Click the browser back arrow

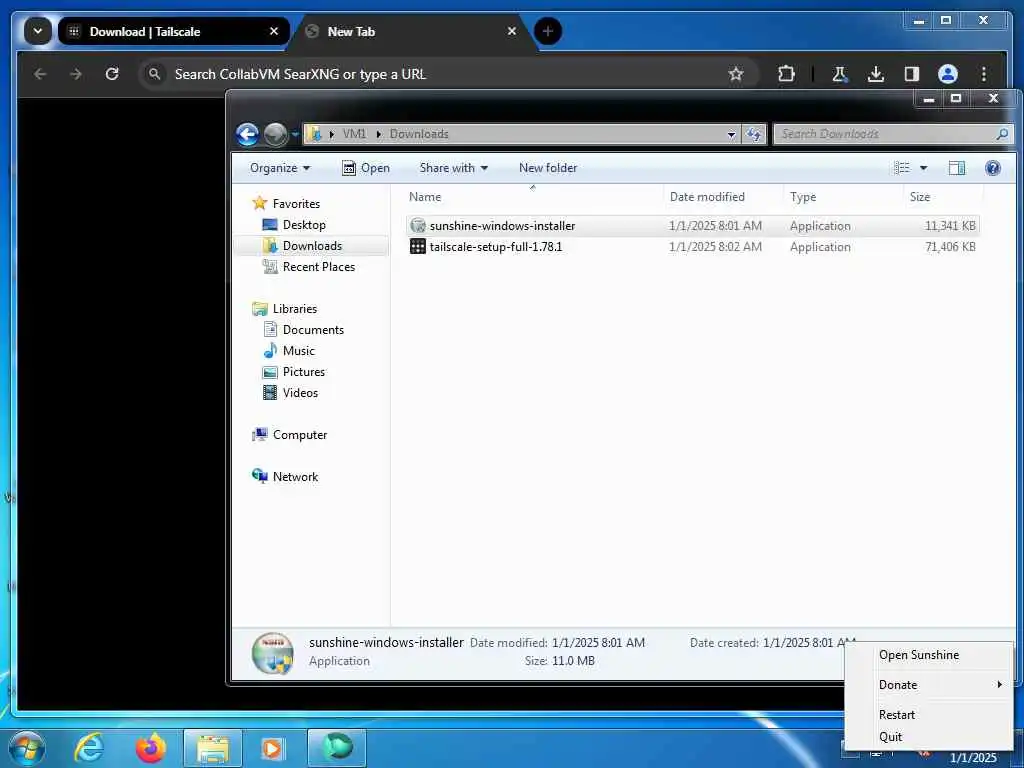(40, 74)
